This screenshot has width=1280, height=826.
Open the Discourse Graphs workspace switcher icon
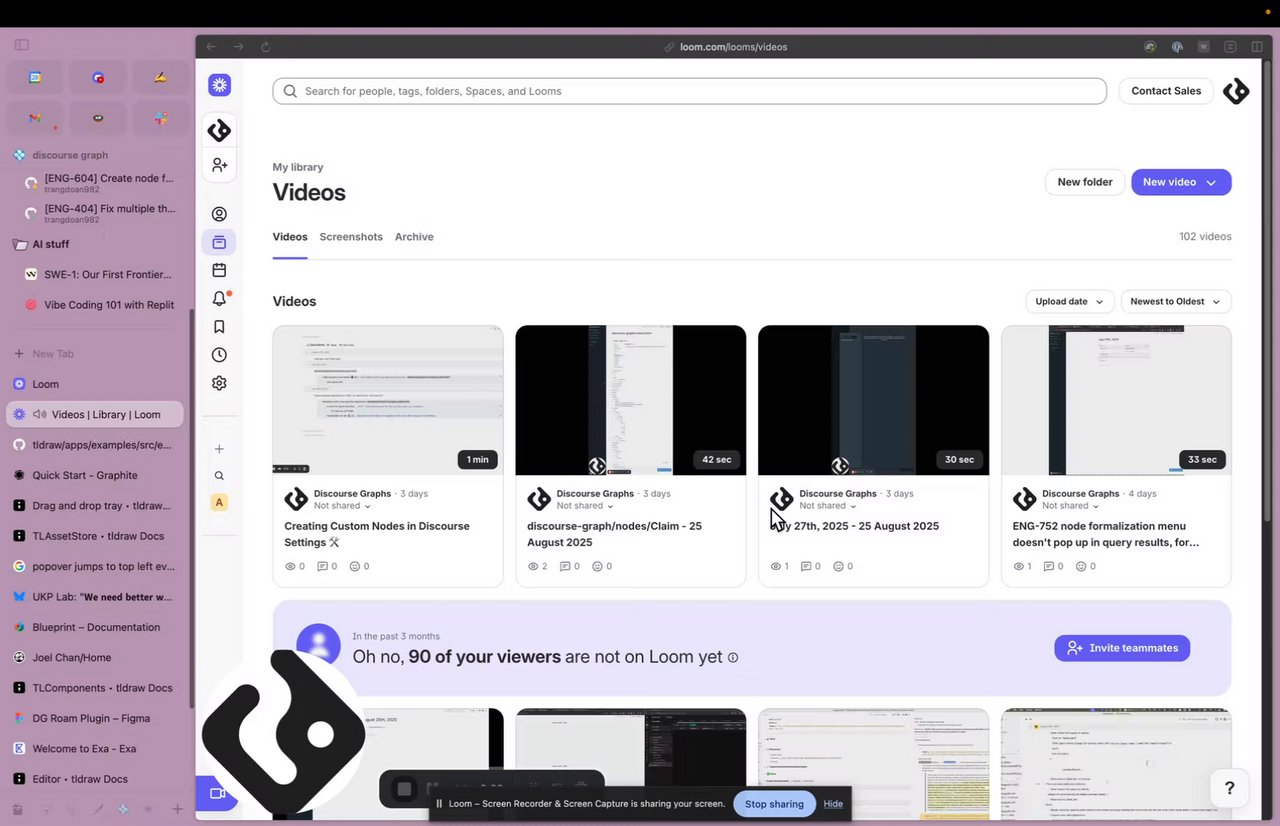pyautogui.click(x=219, y=130)
